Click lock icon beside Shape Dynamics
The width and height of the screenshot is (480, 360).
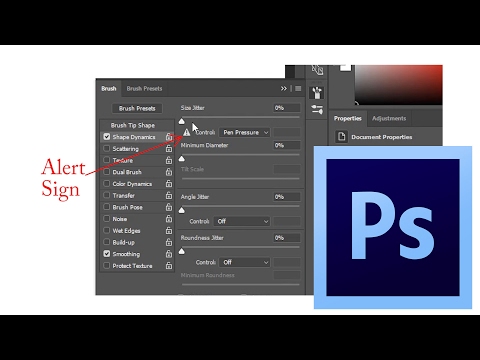[169, 137]
